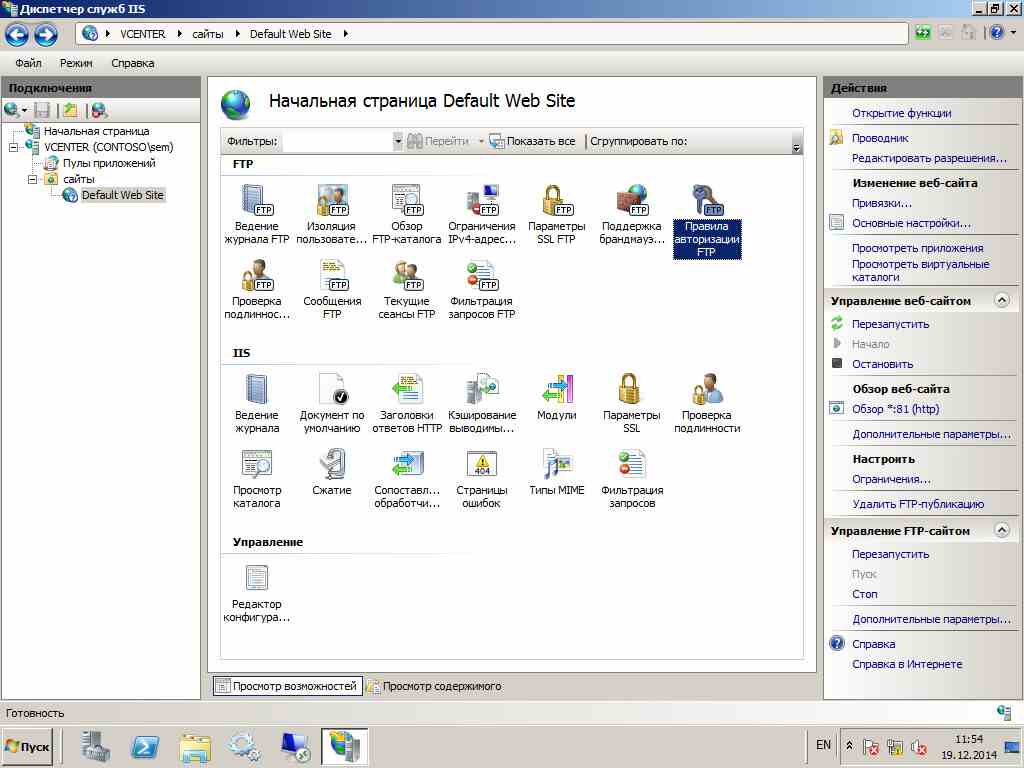Select Пулы приложений tree item
1024x768 pixels.
[109, 163]
